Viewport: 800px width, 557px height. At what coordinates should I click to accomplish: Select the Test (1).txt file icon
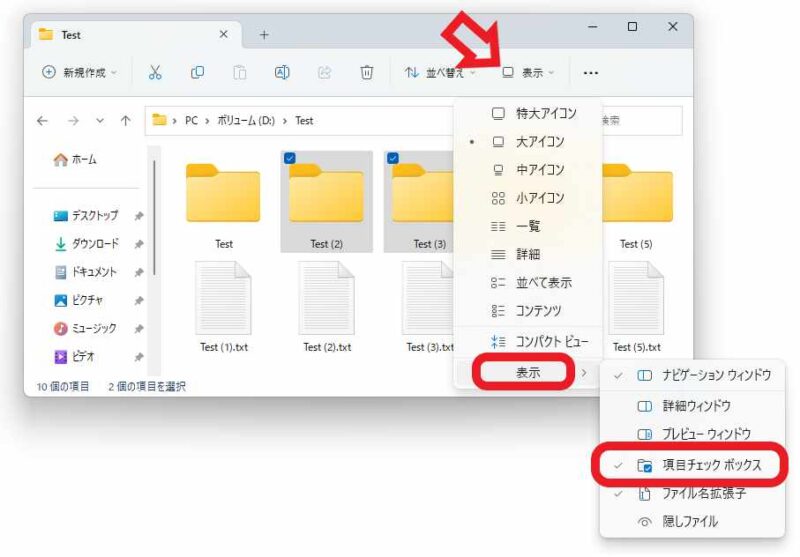coord(223,298)
